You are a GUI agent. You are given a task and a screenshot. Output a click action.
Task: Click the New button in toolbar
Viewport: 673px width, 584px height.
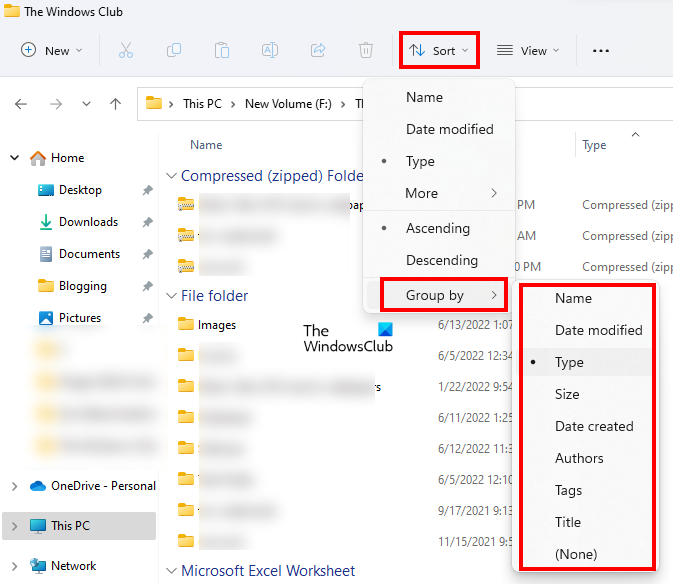(x=52, y=50)
